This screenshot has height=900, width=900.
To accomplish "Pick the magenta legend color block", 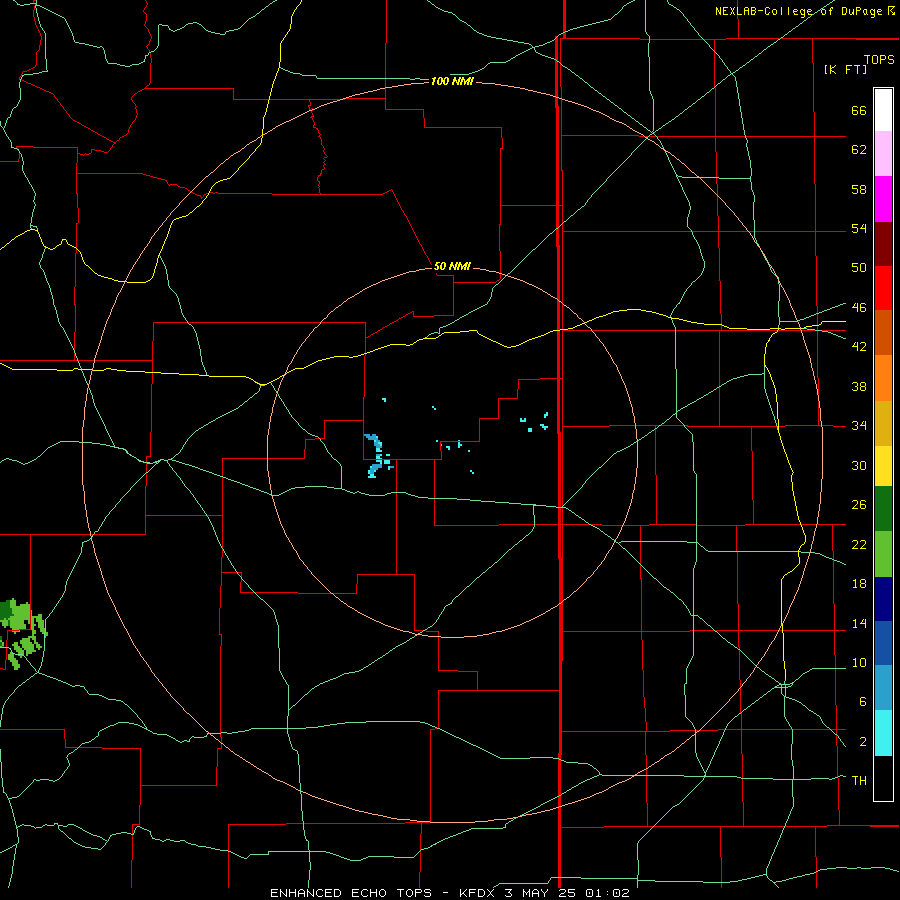I will point(883,199).
